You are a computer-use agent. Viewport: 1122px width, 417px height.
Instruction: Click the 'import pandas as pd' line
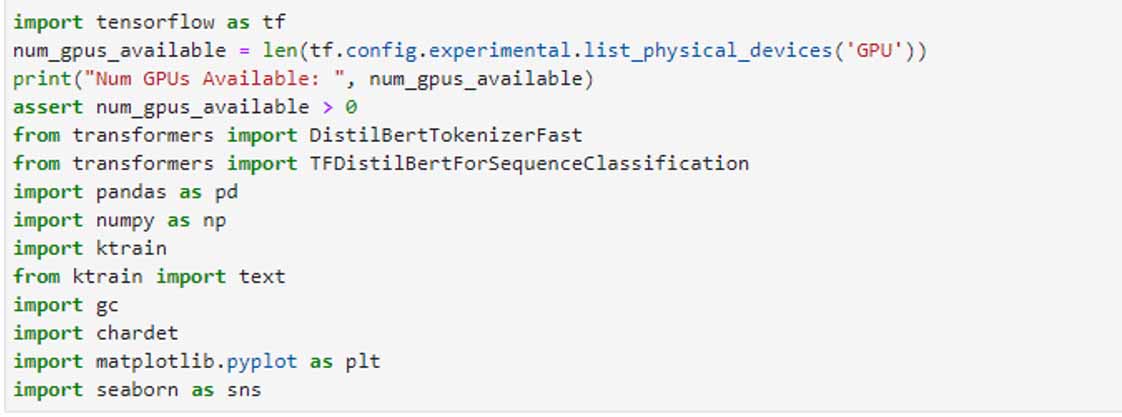(125, 191)
